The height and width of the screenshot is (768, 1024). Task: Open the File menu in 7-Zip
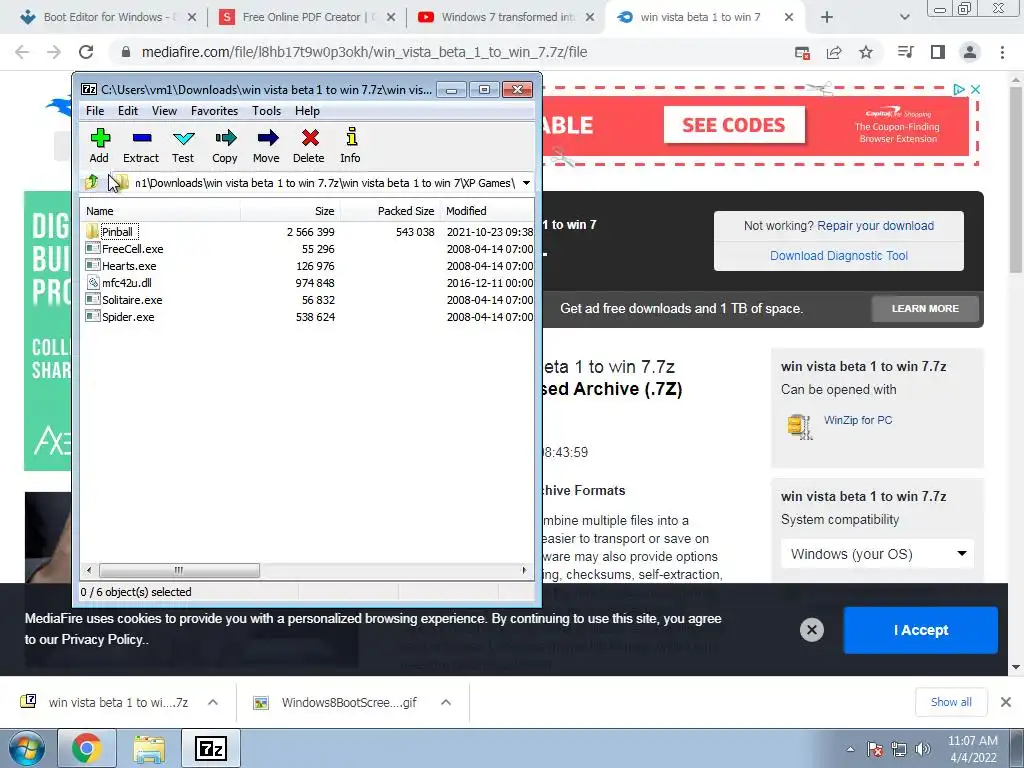(95, 111)
